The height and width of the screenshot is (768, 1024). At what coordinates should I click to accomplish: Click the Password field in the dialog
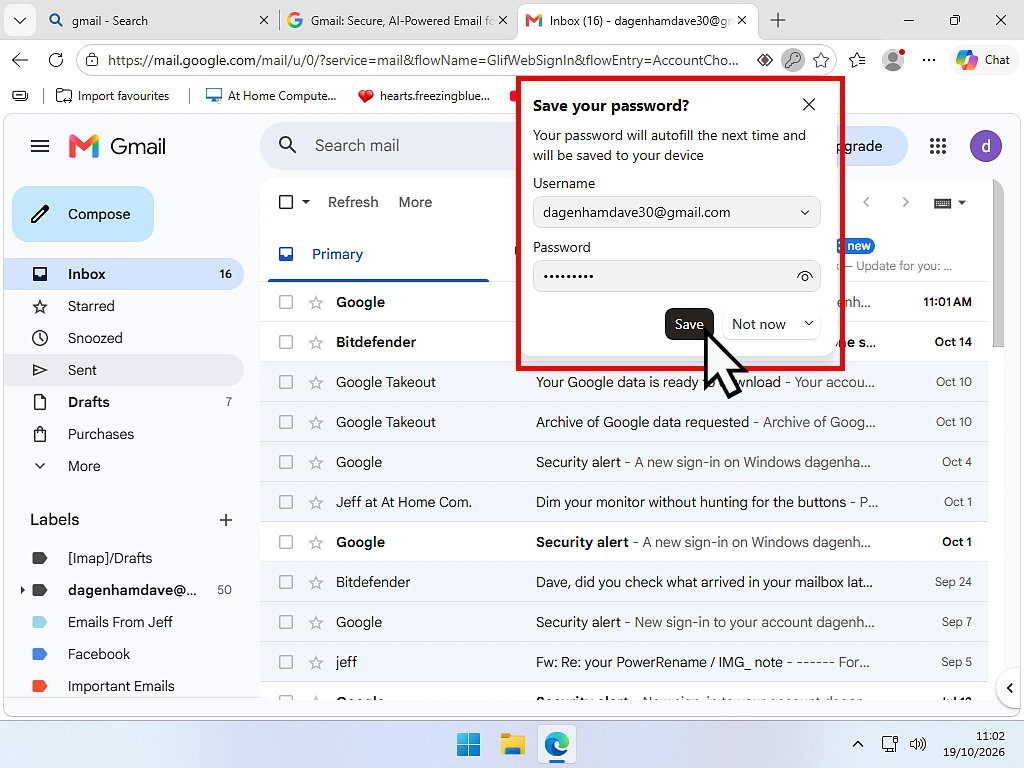pos(677,276)
